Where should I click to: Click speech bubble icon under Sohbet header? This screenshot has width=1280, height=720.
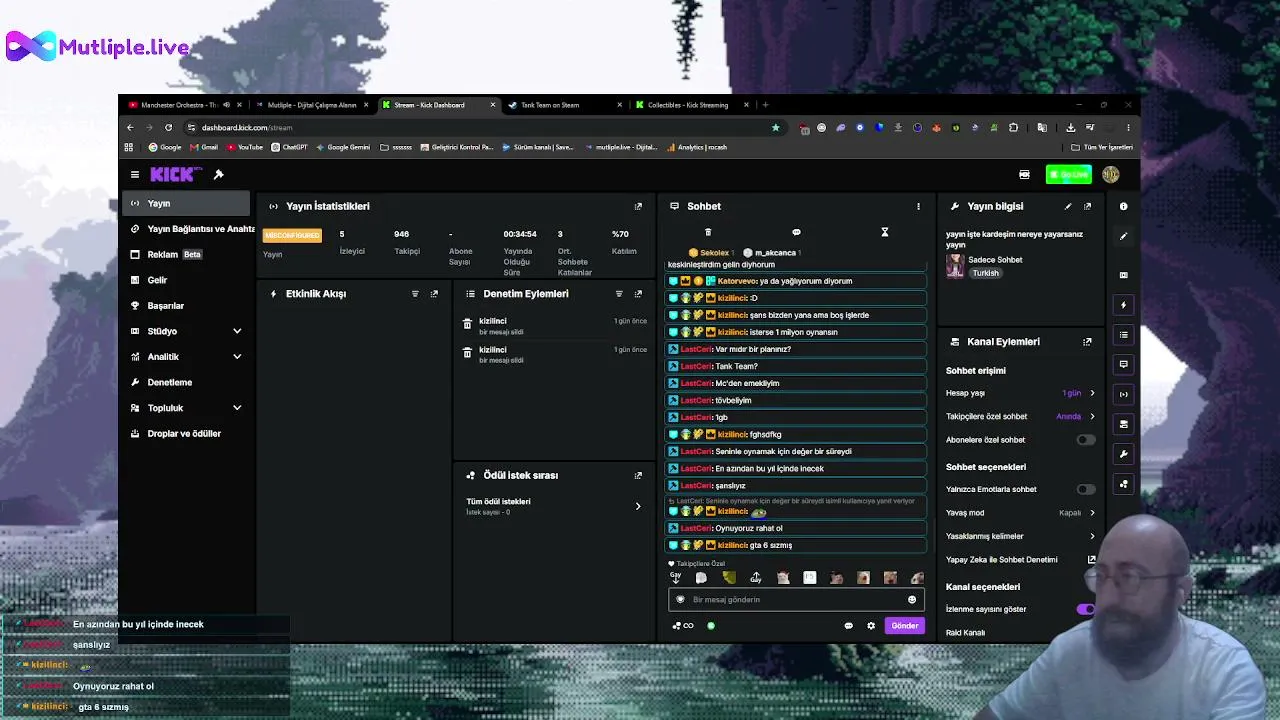coord(796,232)
